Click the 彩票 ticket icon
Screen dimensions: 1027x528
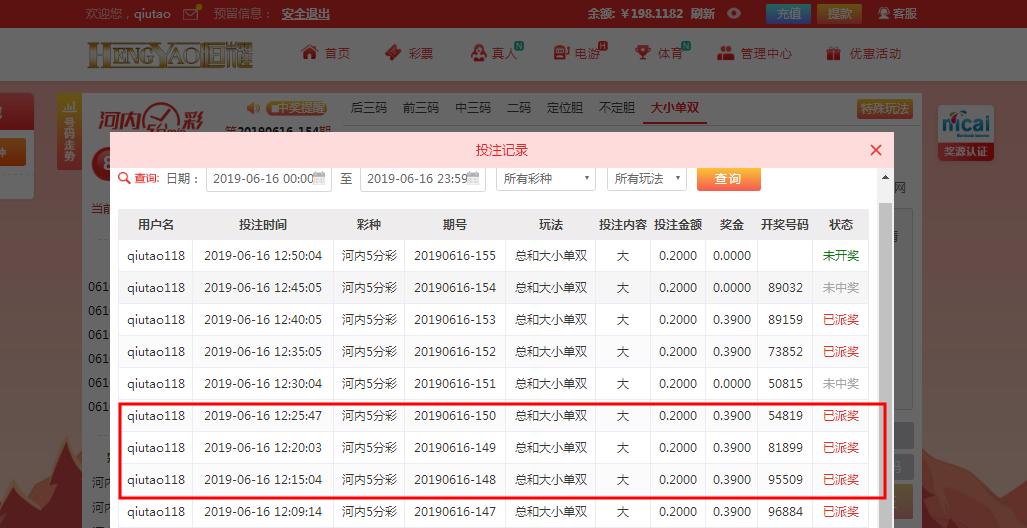click(x=393, y=53)
